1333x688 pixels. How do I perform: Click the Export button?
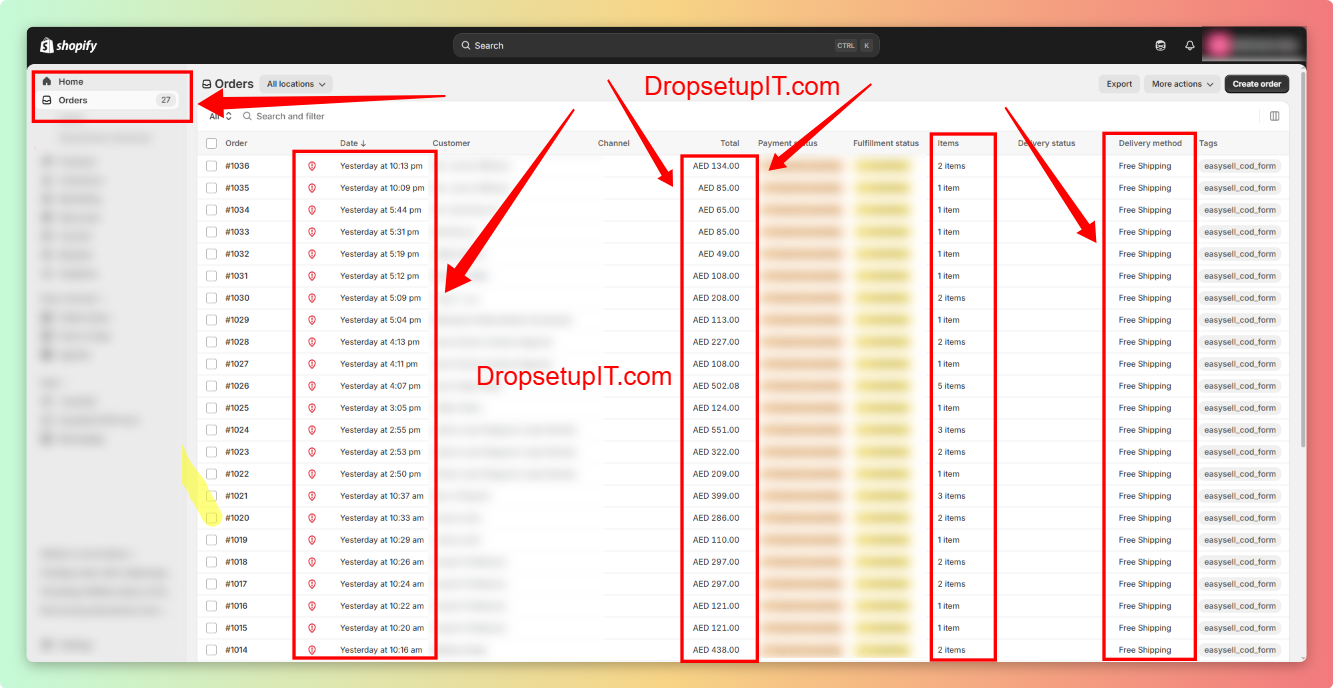[x=1119, y=84]
